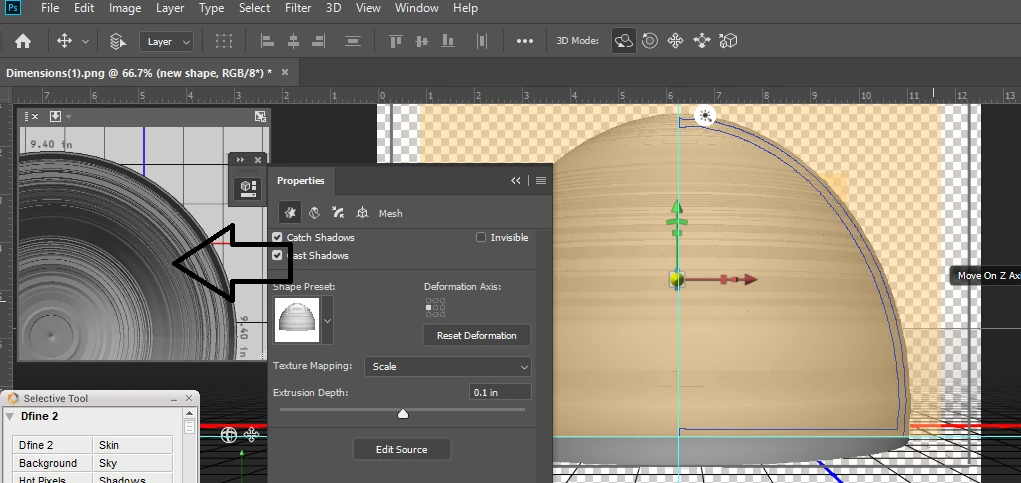Open the Image menu
The image size is (1021, 483).
pyautogui.click(x=125, y=8)
